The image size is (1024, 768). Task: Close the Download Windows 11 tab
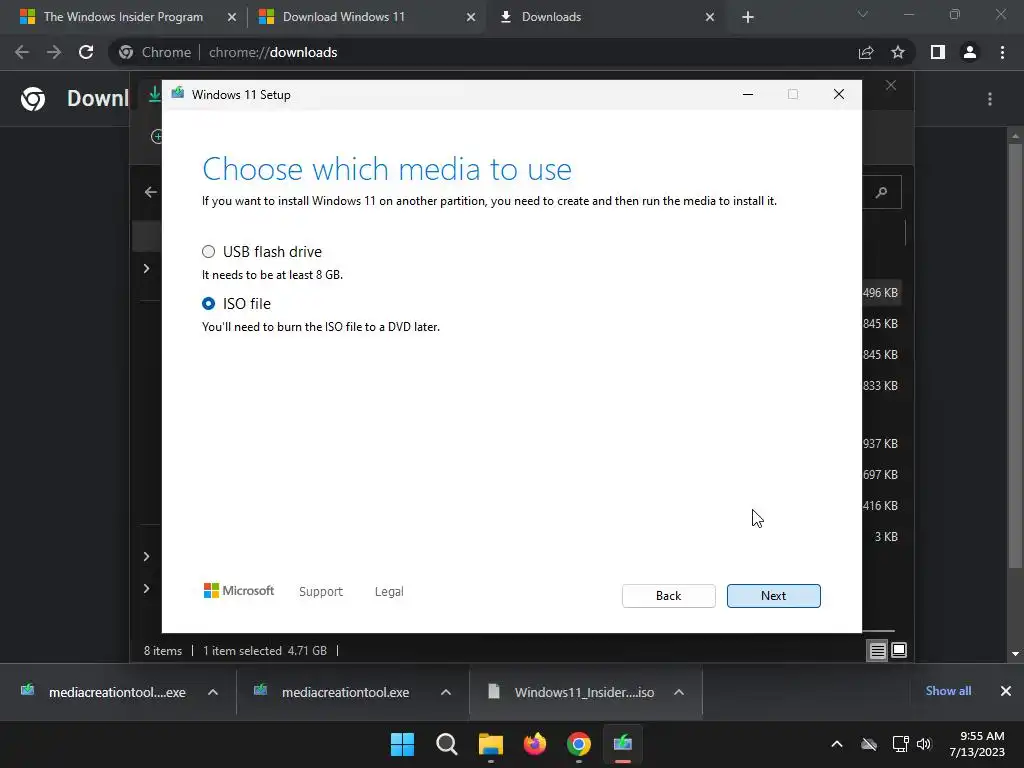[x=471, y=17]
